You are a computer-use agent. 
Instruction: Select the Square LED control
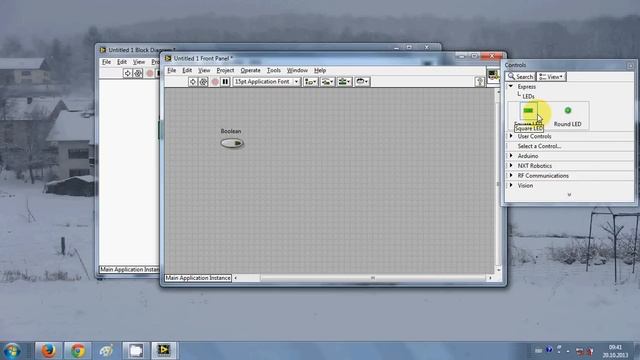coord(528,111)
